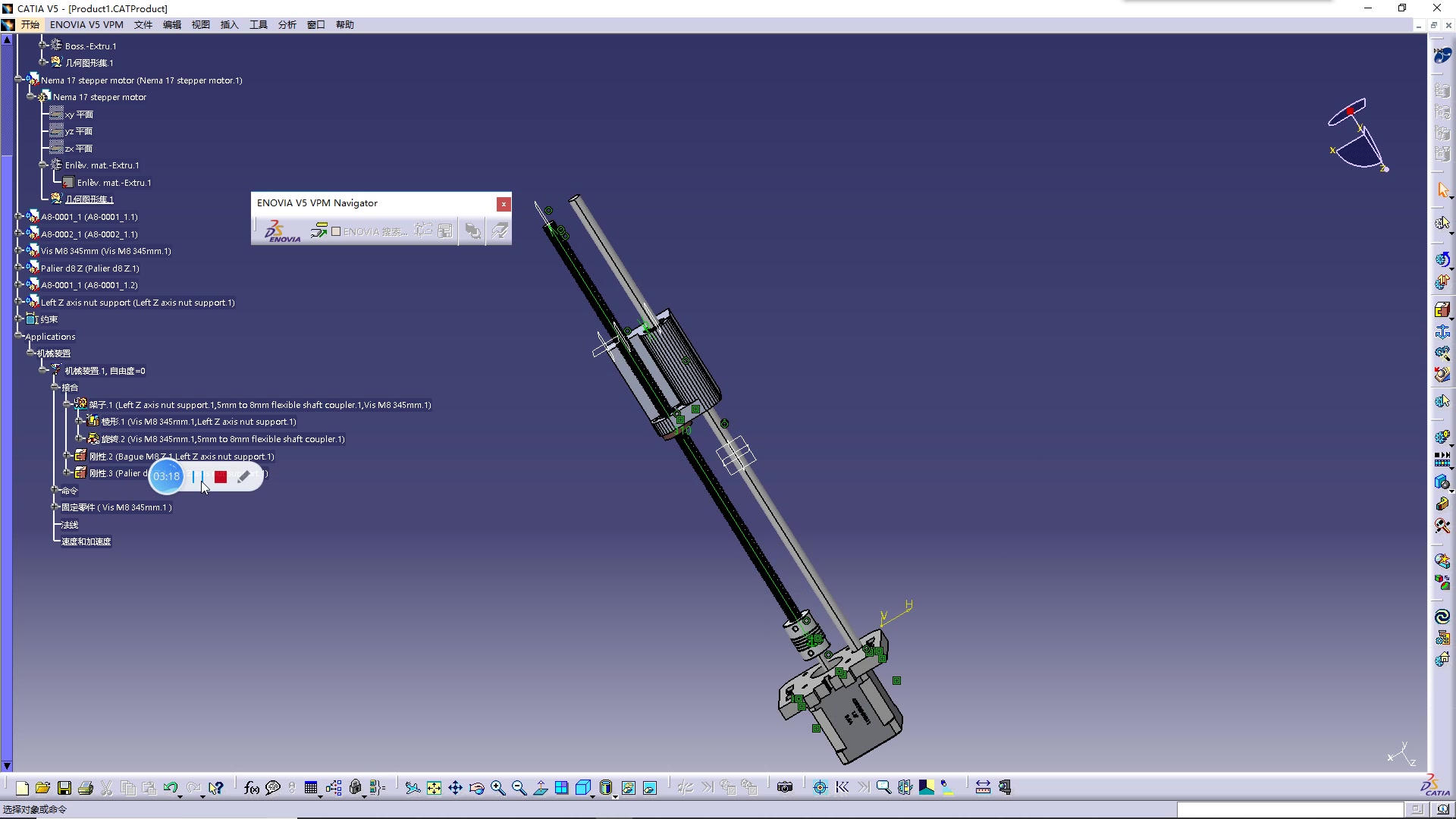Pause the screen recording
Viewport: 1456px width, 819px height.
(x=198, y=477)
